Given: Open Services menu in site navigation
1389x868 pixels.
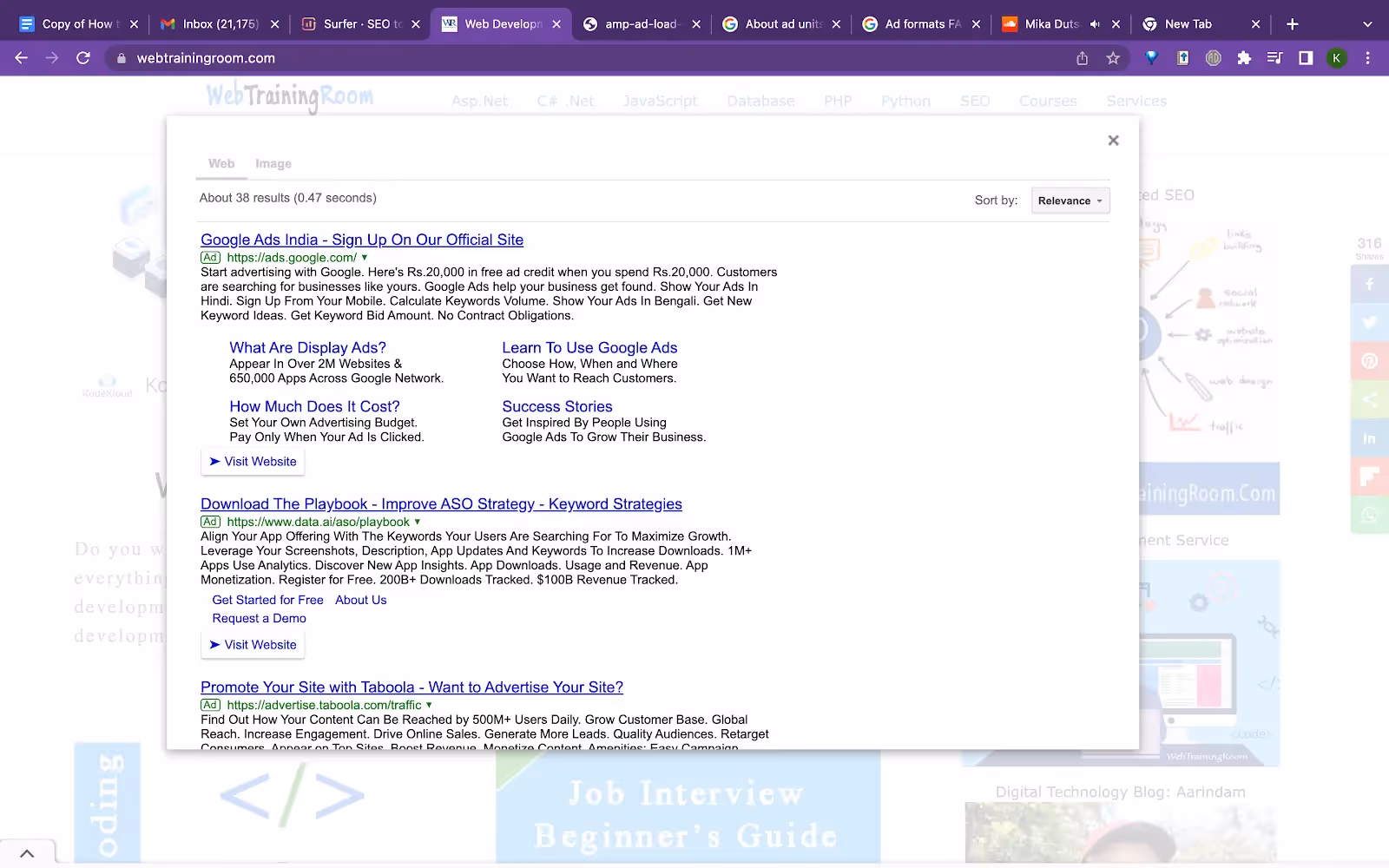Looking at the screenshot, I should tap(1136, 102).
